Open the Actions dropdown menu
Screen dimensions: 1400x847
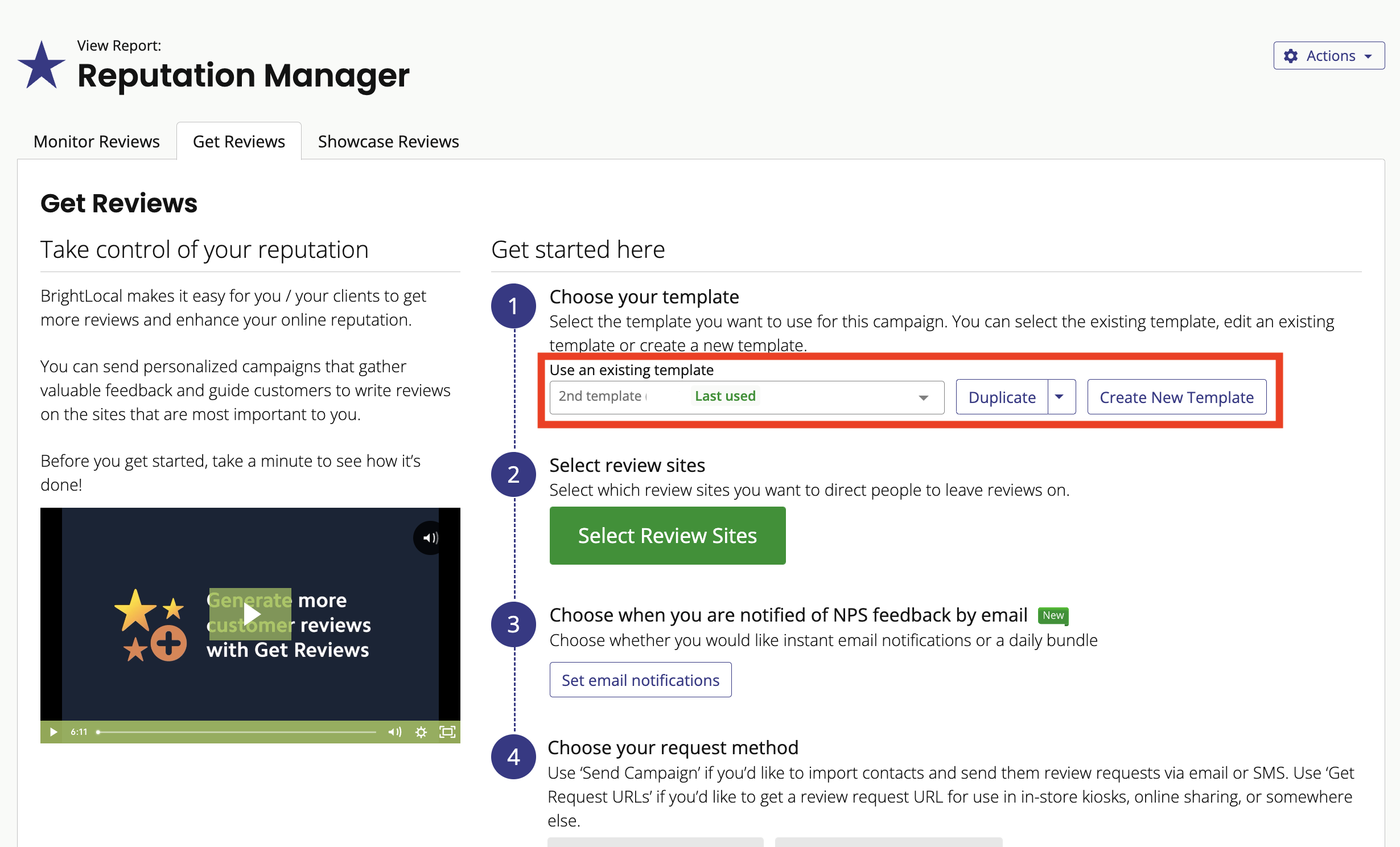coord(1328,56)
